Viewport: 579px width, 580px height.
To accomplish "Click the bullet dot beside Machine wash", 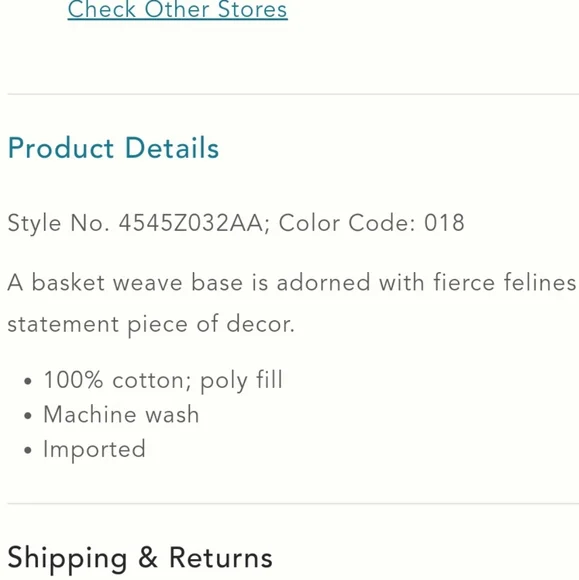I will (28, 416).
